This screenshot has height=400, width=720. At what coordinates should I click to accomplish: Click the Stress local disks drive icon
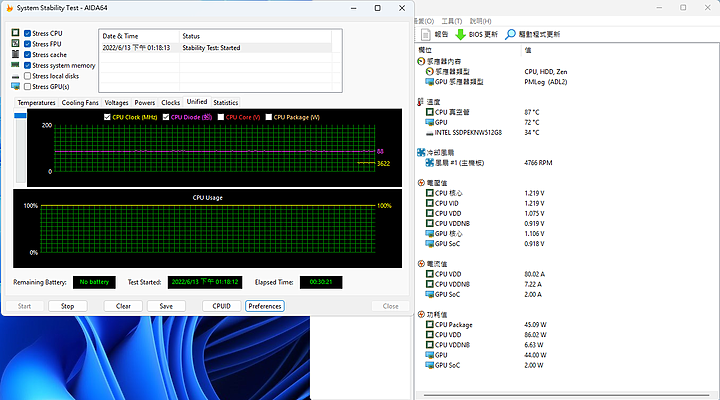click(16, 76)
